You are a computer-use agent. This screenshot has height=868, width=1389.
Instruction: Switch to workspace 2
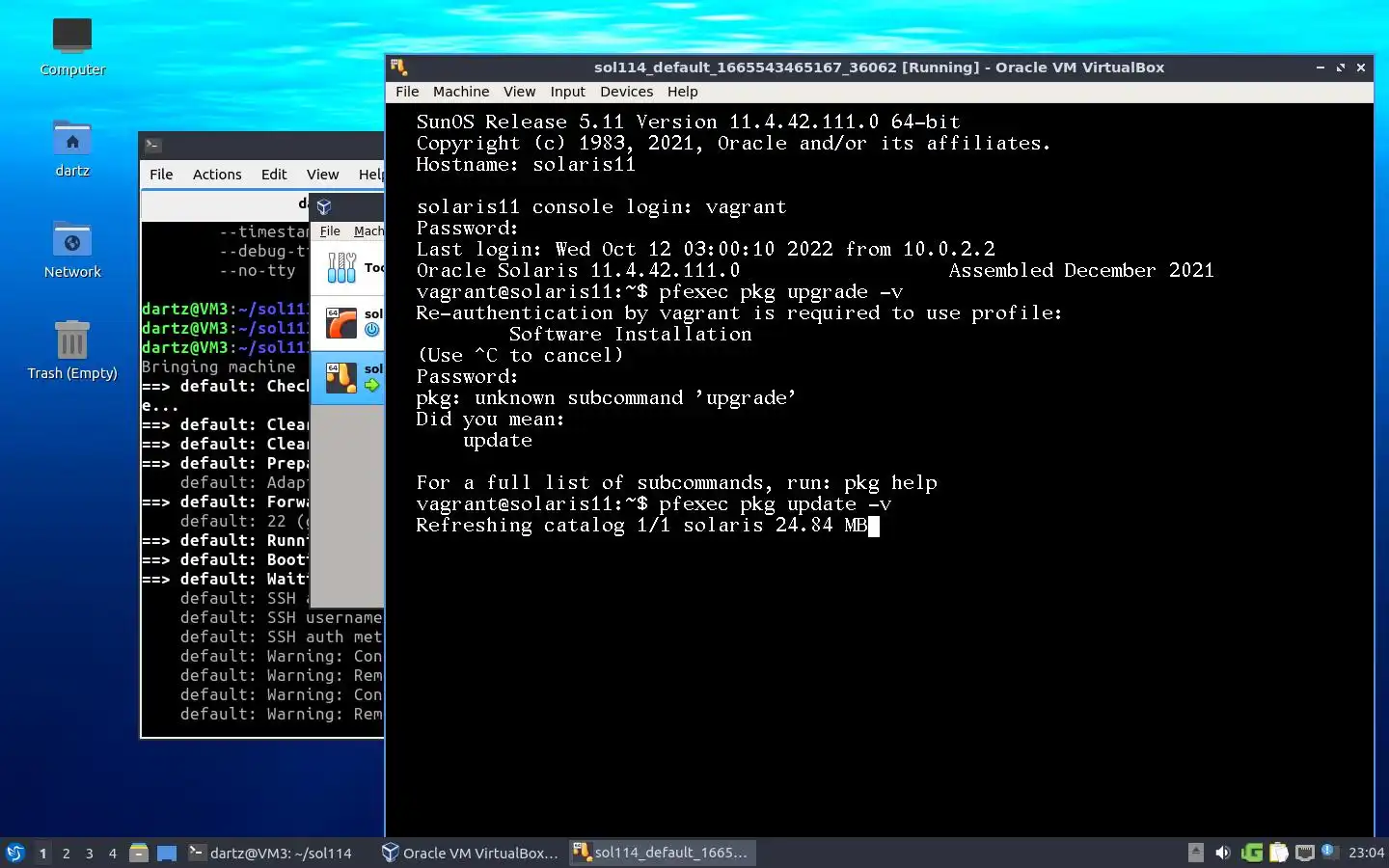coord(66,853)
